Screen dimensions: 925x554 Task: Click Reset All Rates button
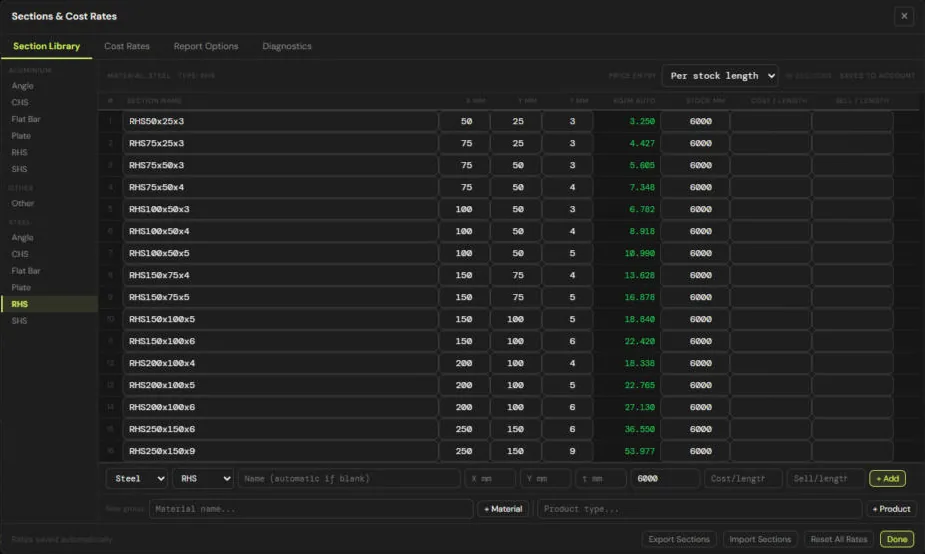[838, 539]
